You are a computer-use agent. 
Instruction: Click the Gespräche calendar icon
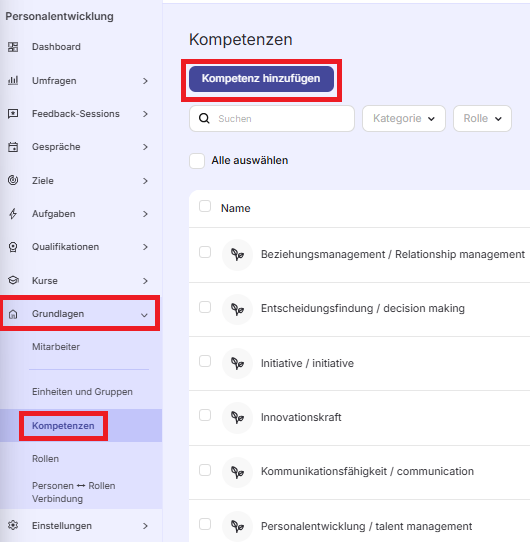(13, 147)
